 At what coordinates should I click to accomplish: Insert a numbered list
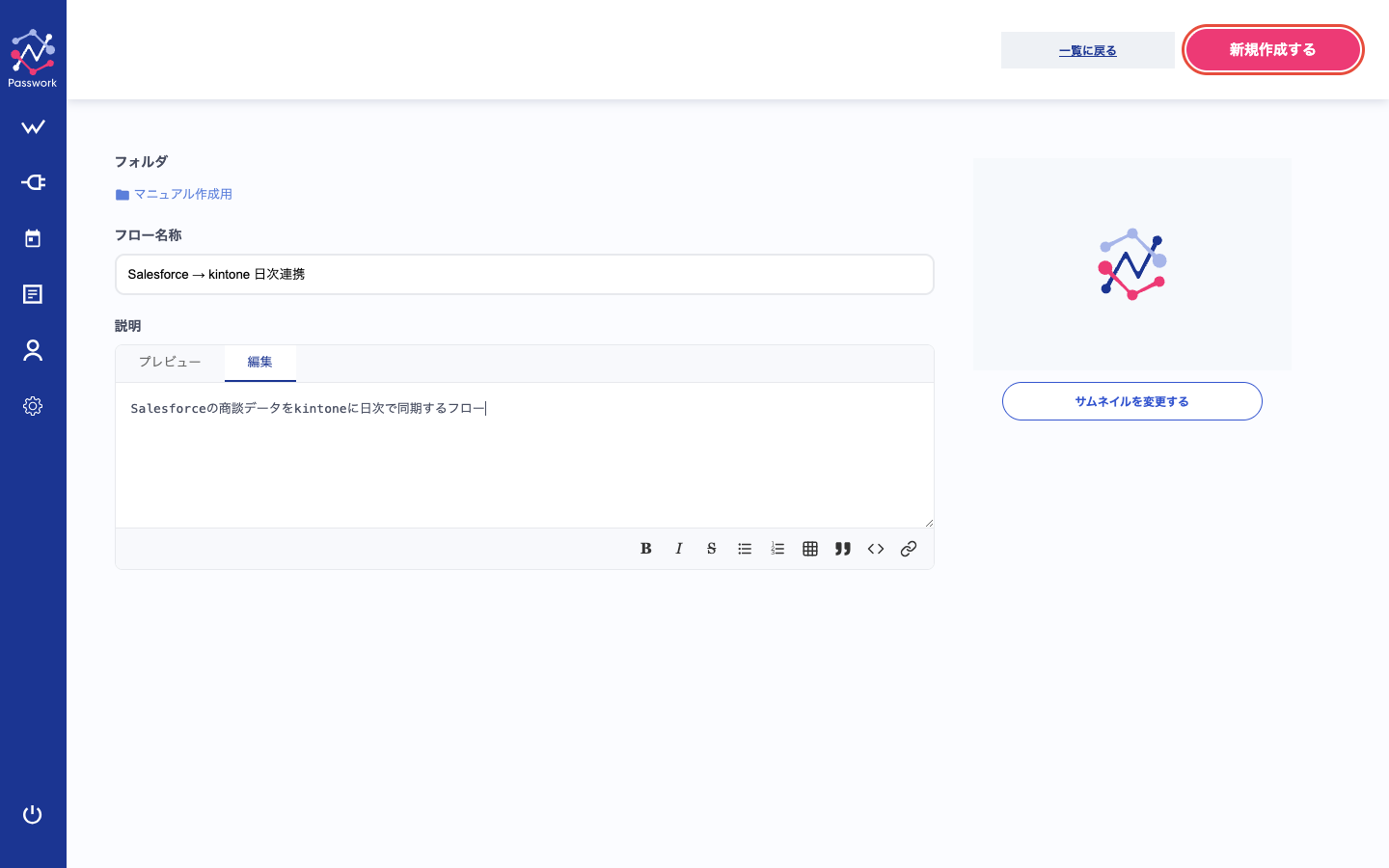(777, 549)
